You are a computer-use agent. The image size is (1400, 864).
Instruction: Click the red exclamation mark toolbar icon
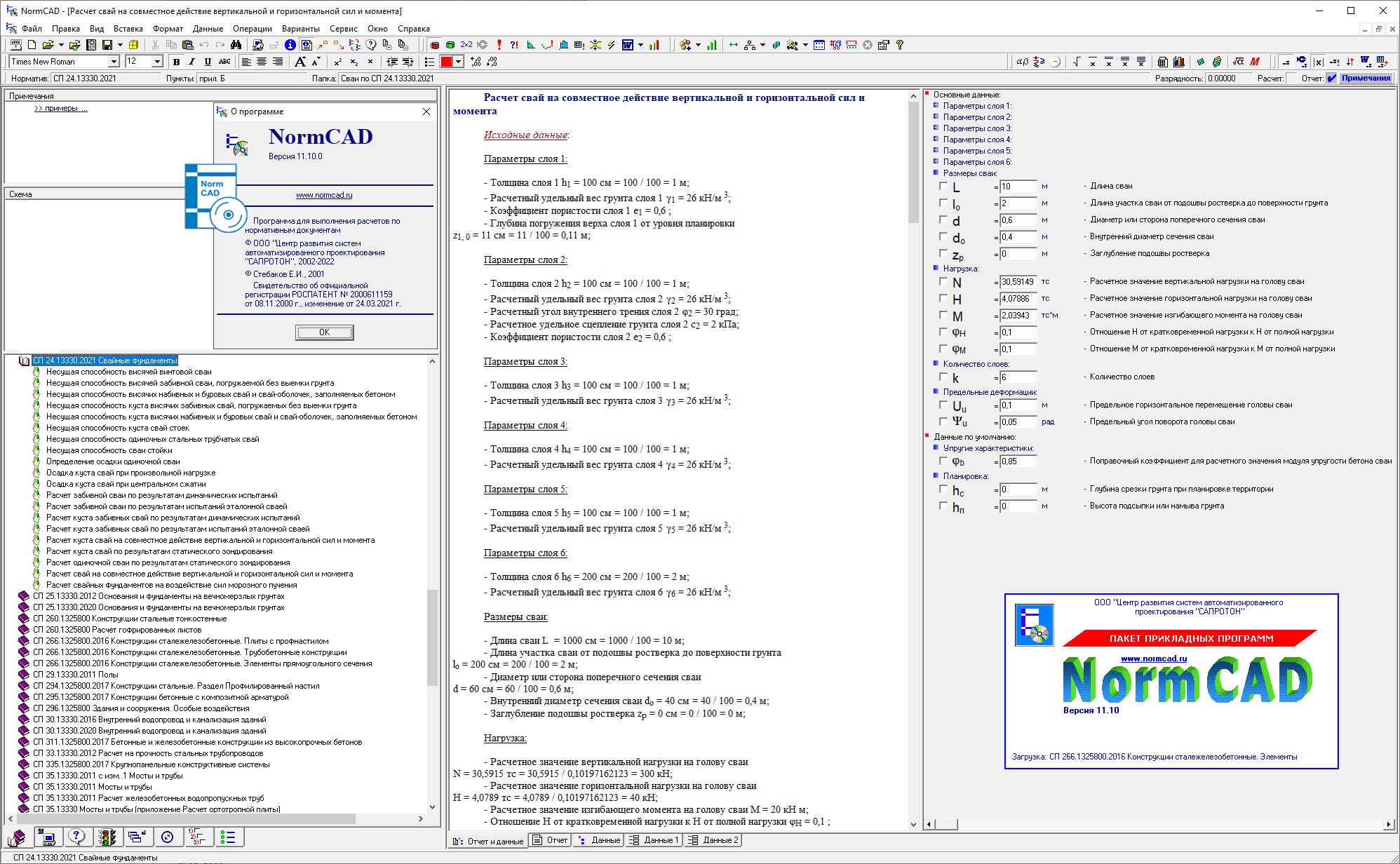[499, 45]
